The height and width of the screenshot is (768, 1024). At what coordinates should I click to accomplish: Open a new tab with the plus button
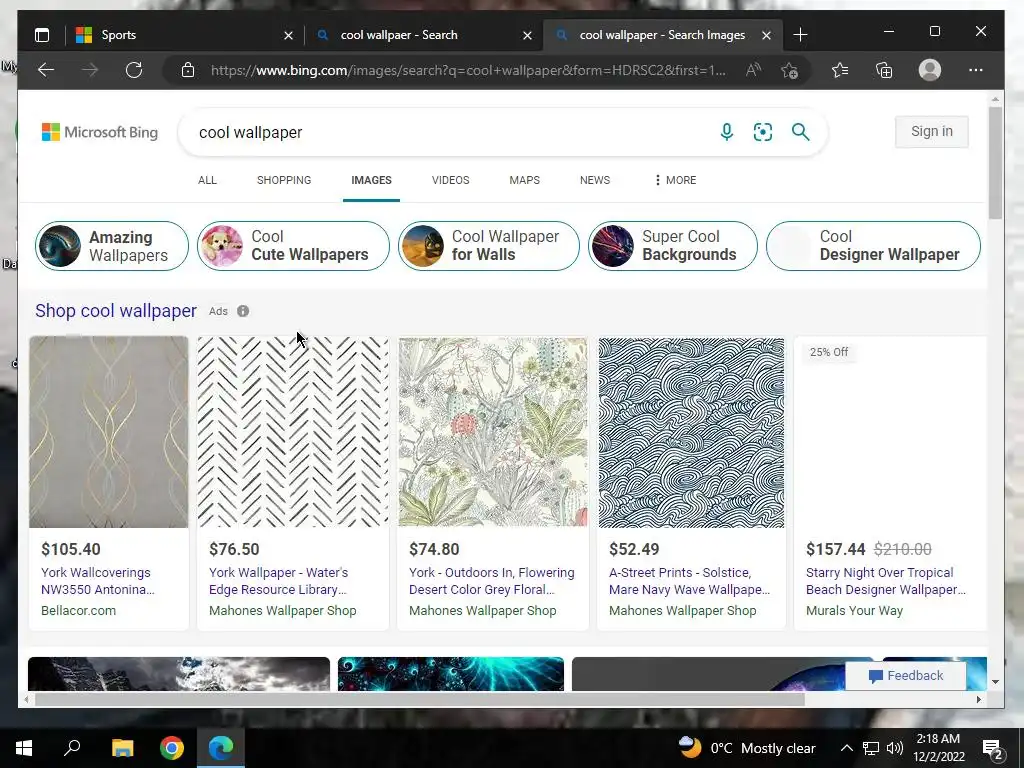click(800, 35)
